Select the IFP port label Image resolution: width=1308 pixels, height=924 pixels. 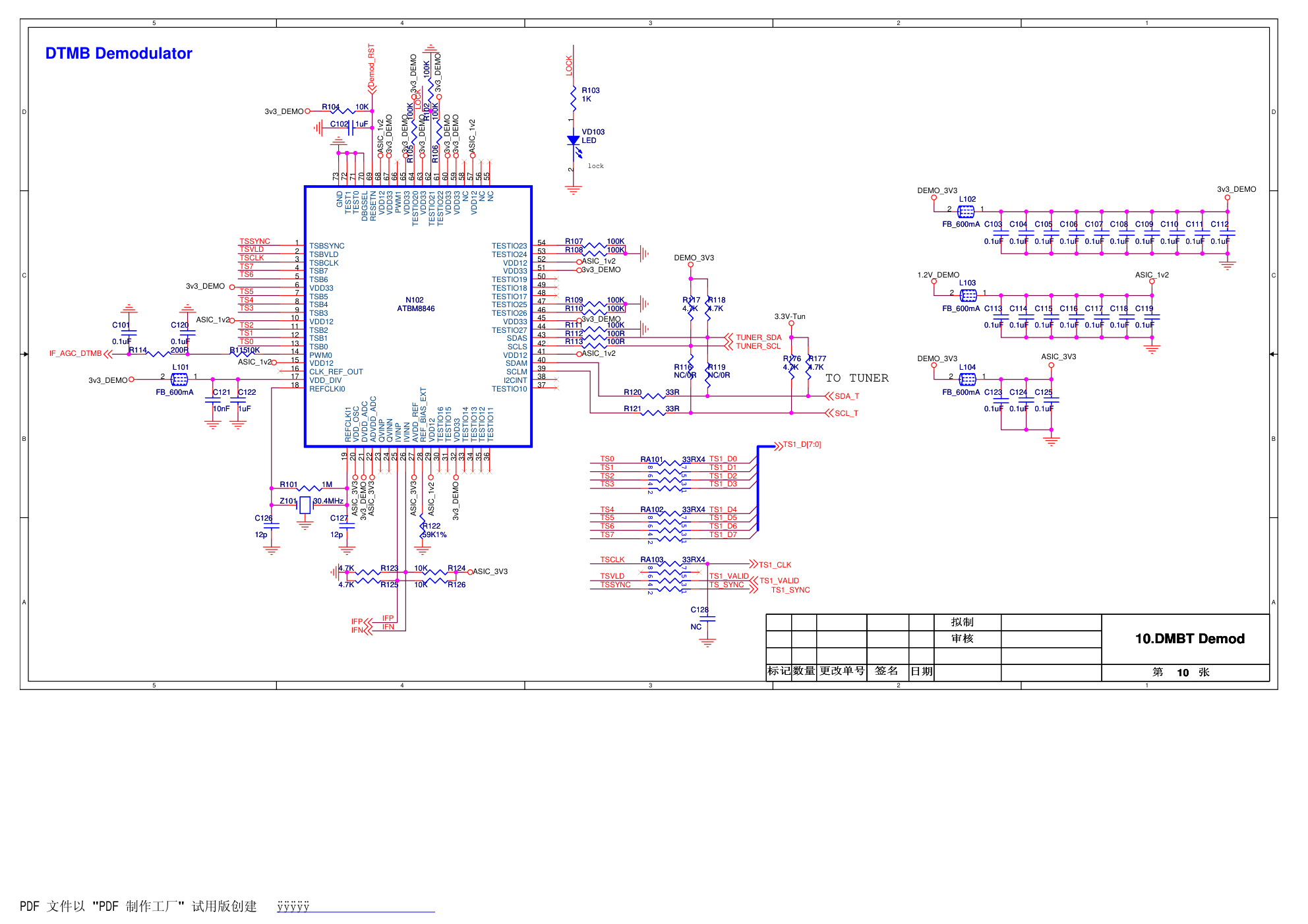coord(357,621)
